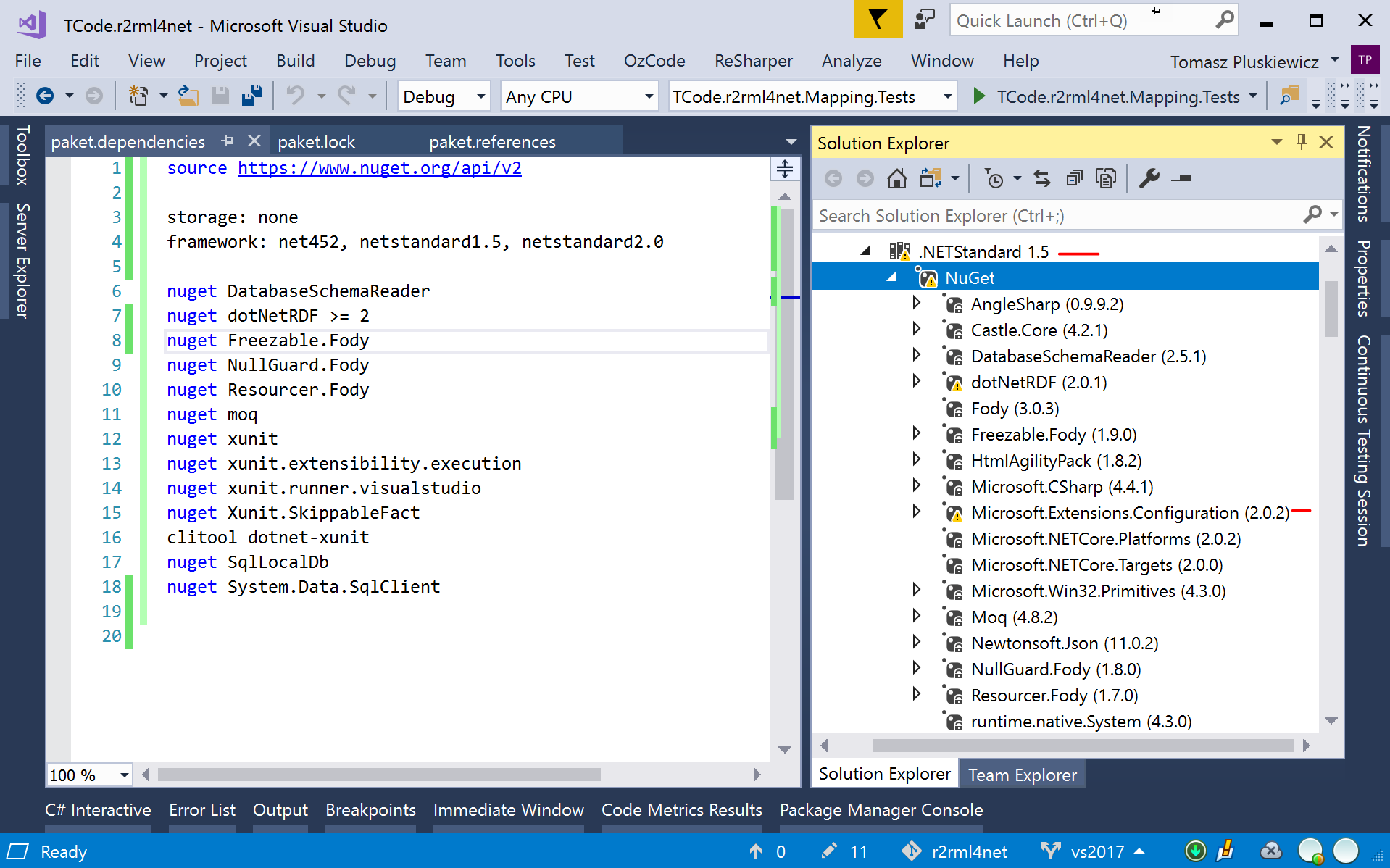Click publish arrow in status bar
Image resolution: width=1390 pixels, height=868 pixels.
point(756,851)
